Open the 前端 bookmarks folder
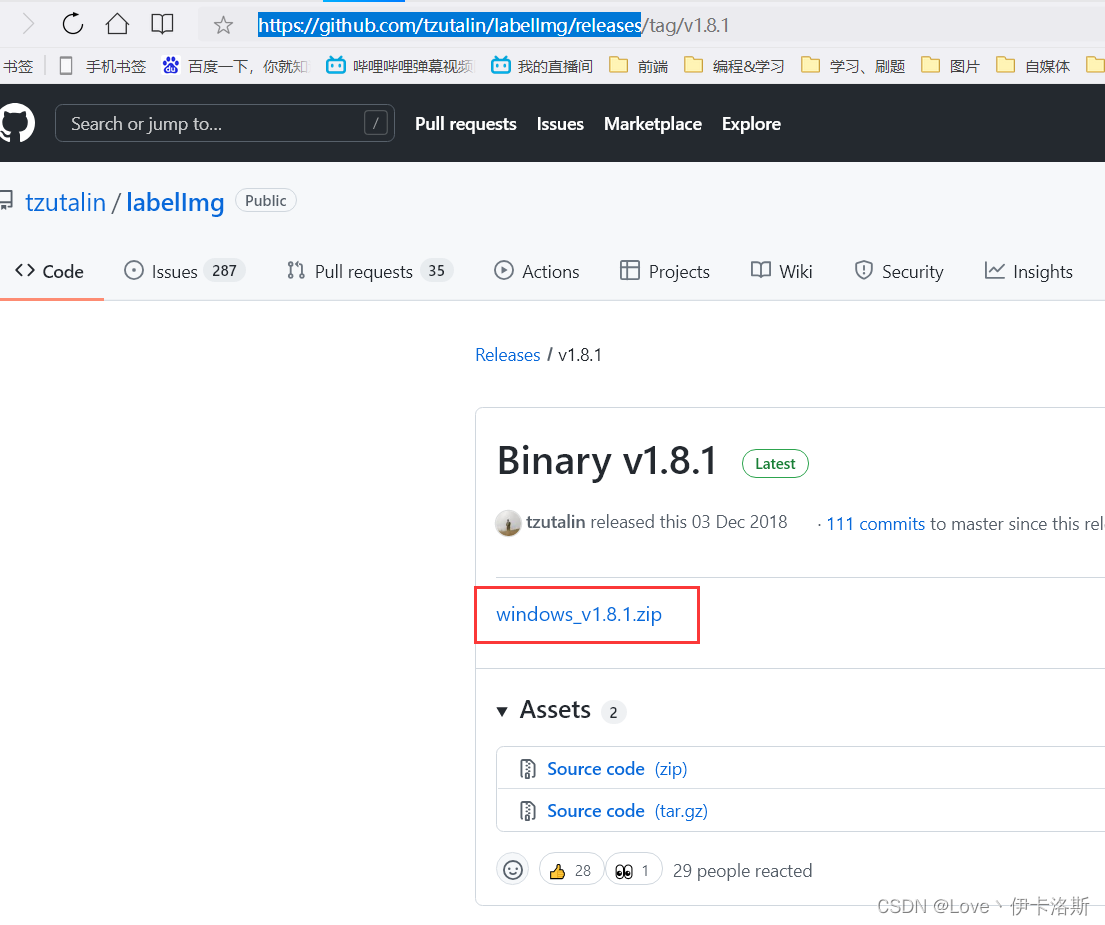Viewport: 1105px width, 925px height. coord(638,66)
